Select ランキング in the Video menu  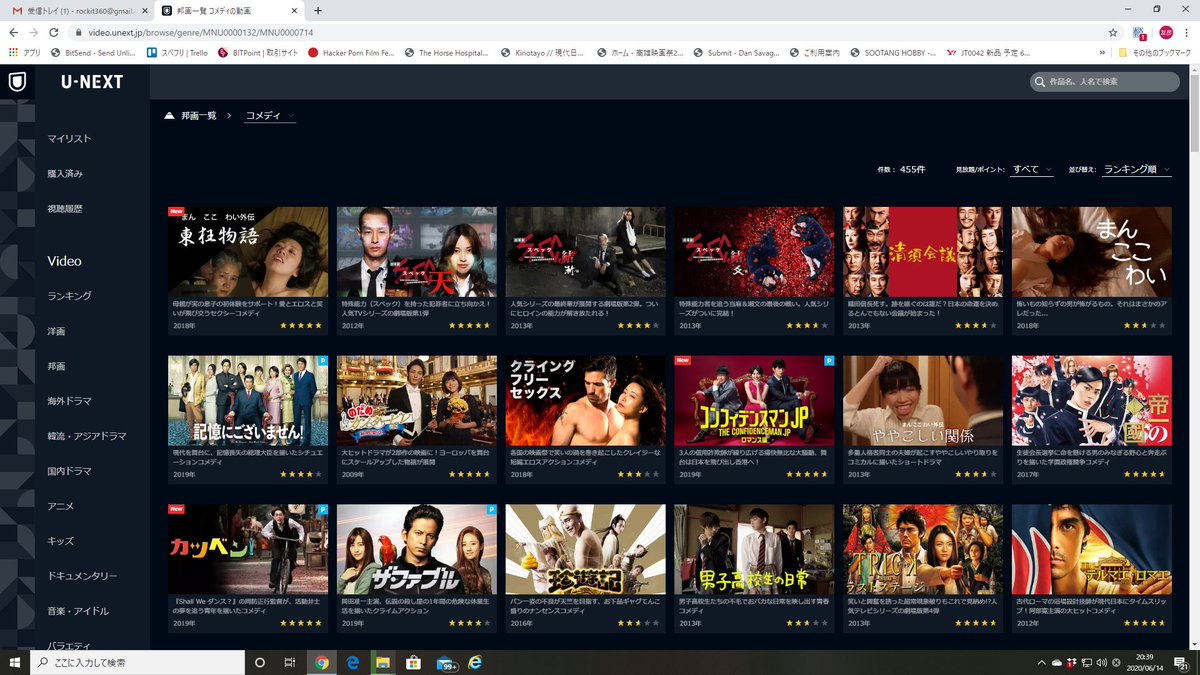click(70, 296)
